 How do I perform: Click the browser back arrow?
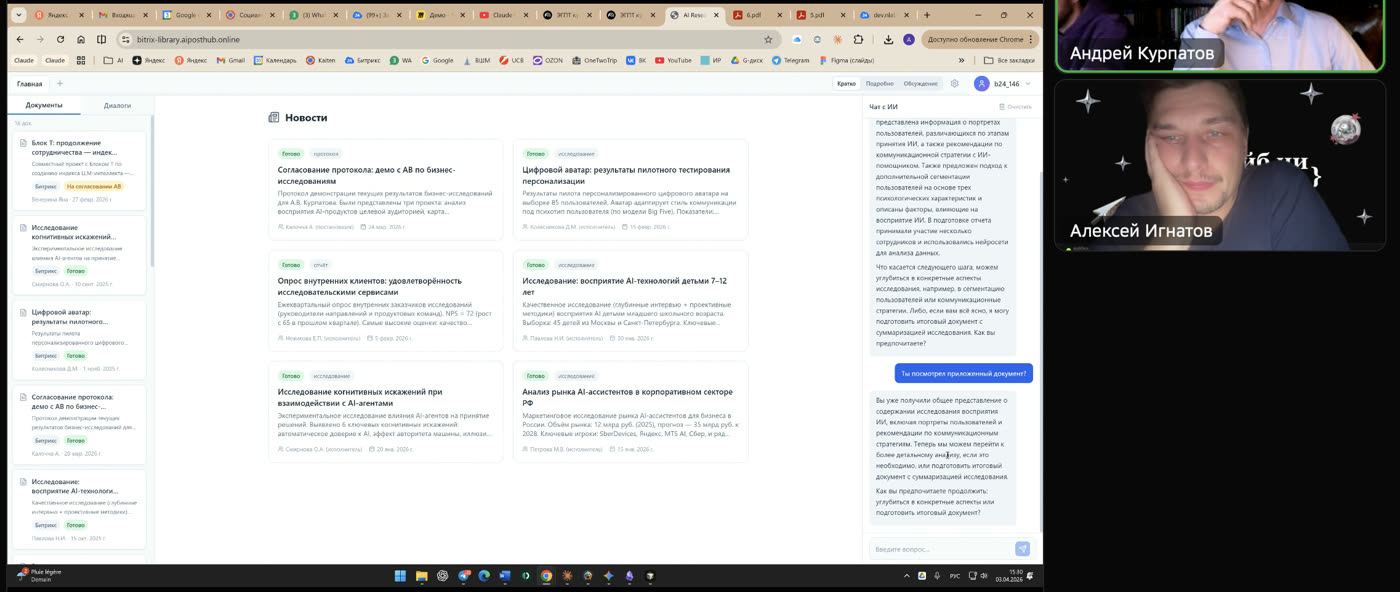19,39
